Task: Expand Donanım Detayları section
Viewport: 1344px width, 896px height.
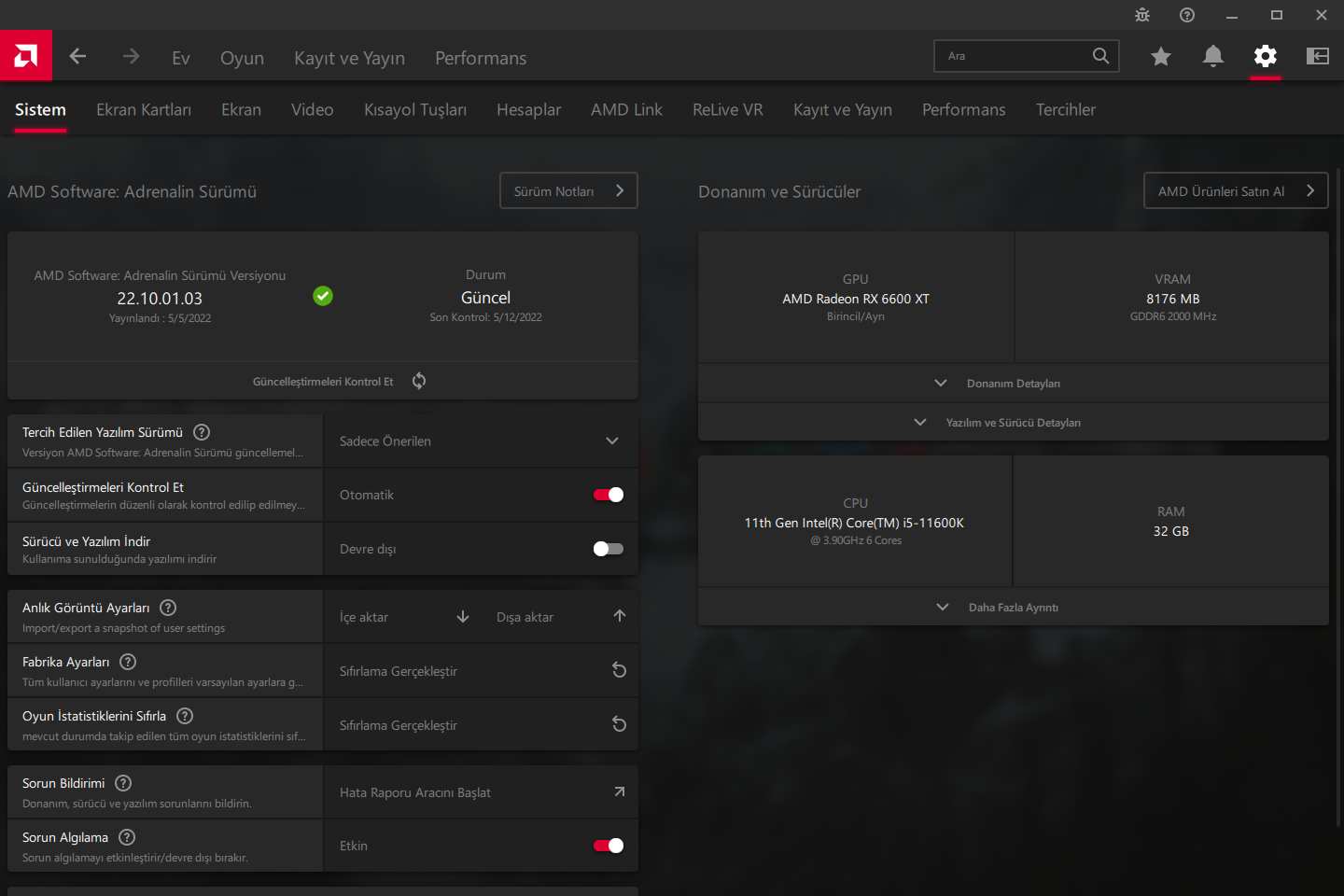Action: pyautogui.click(x=1014, y=384)
